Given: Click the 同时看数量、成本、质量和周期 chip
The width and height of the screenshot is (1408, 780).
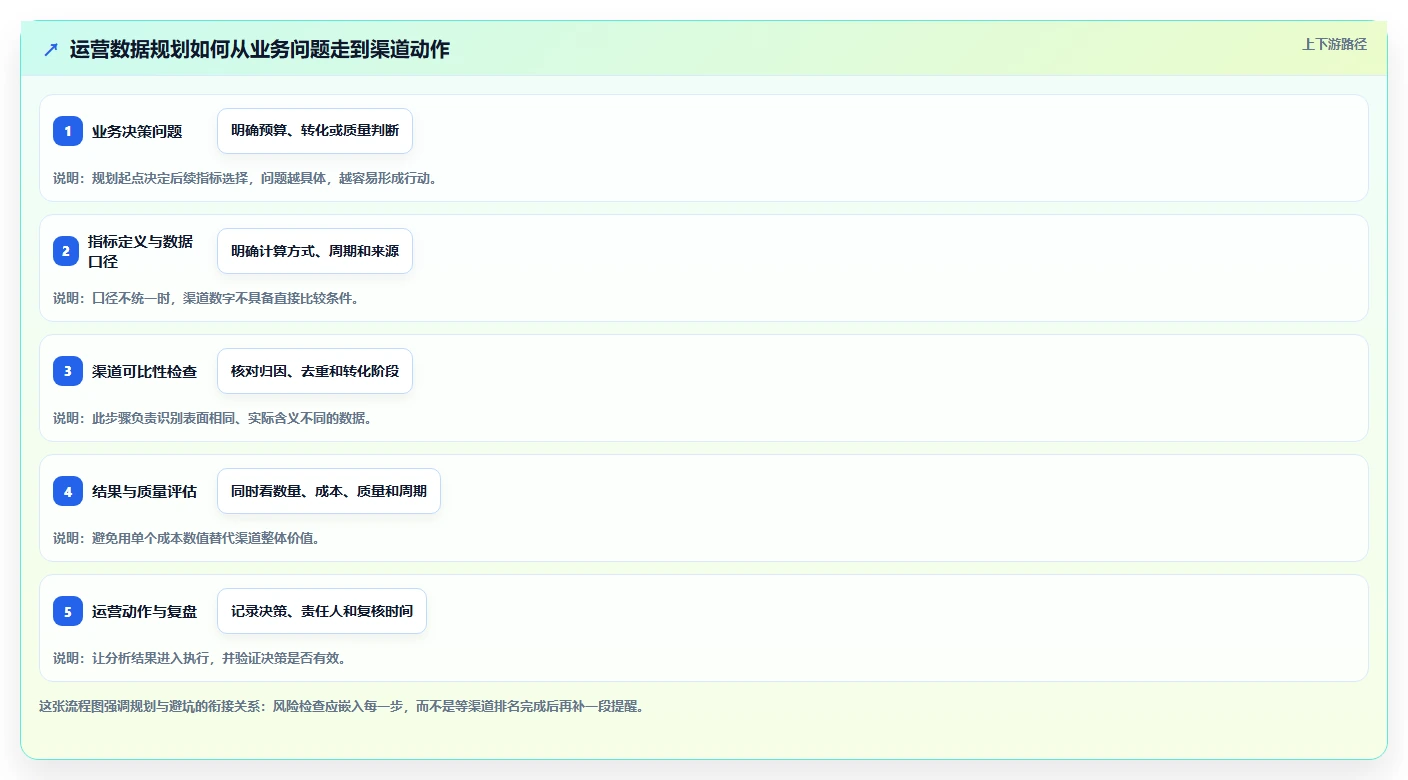Looking at the screenshot, I should (329, 491).
